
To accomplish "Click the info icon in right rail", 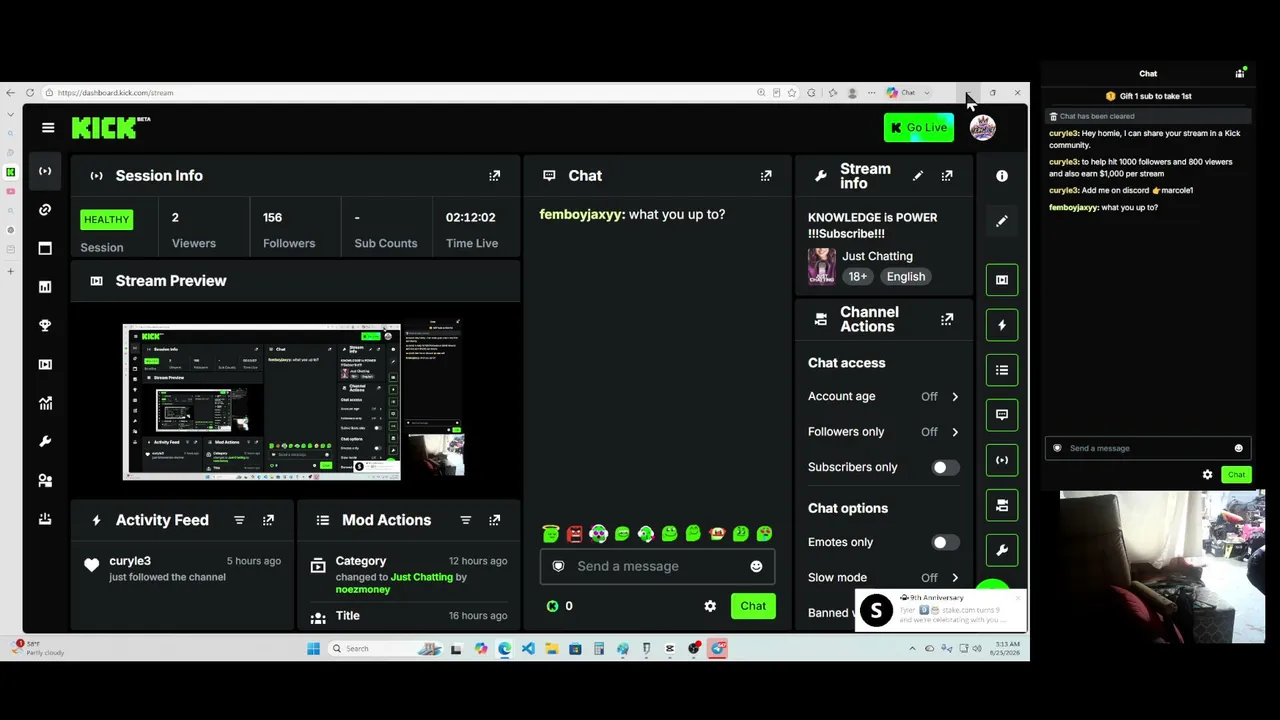I will [1002, 176].
